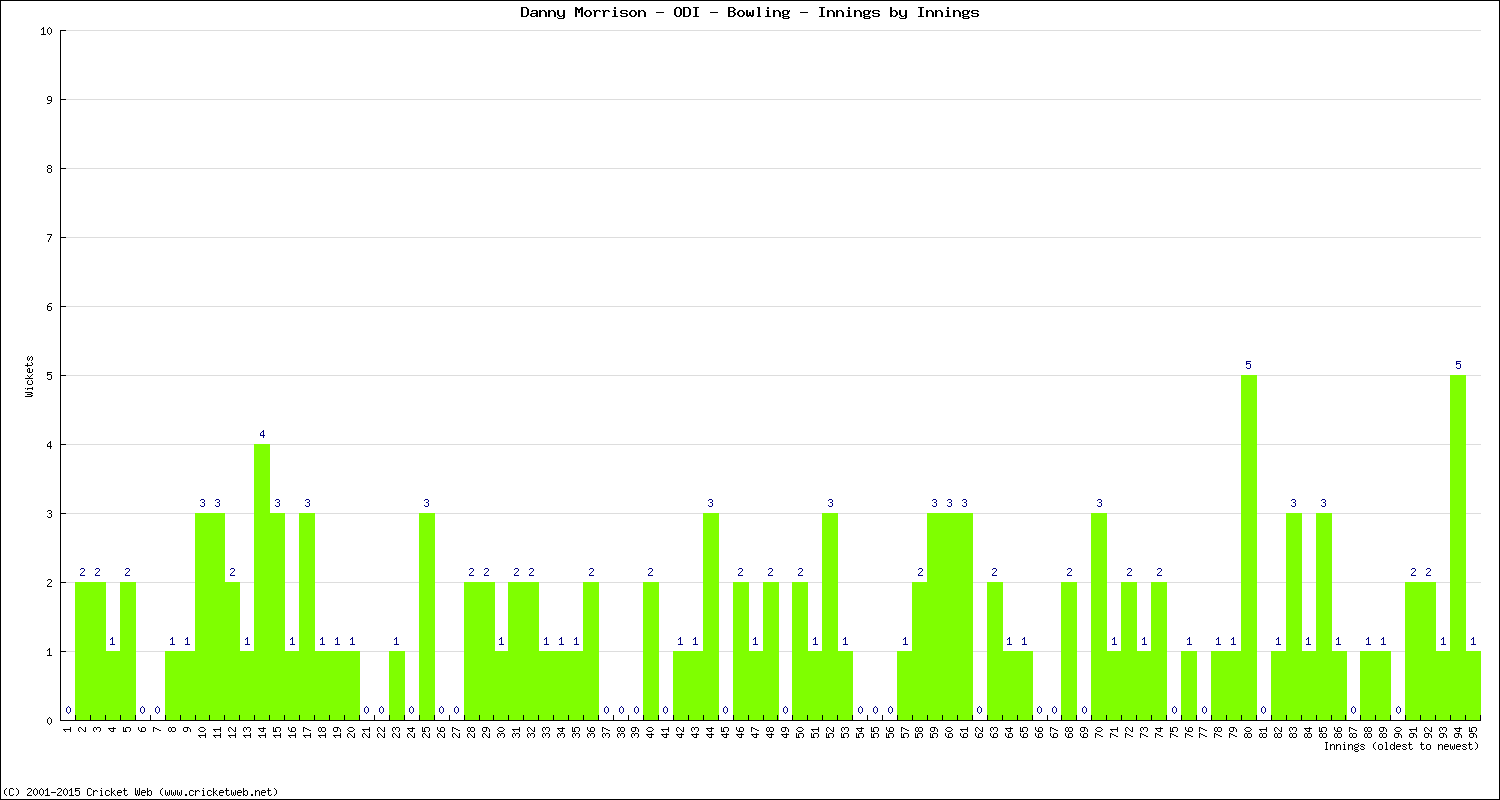Click the y-axis tick label 8
Image resolution: width=1500 pixels, height=800 pixels.
49,169
